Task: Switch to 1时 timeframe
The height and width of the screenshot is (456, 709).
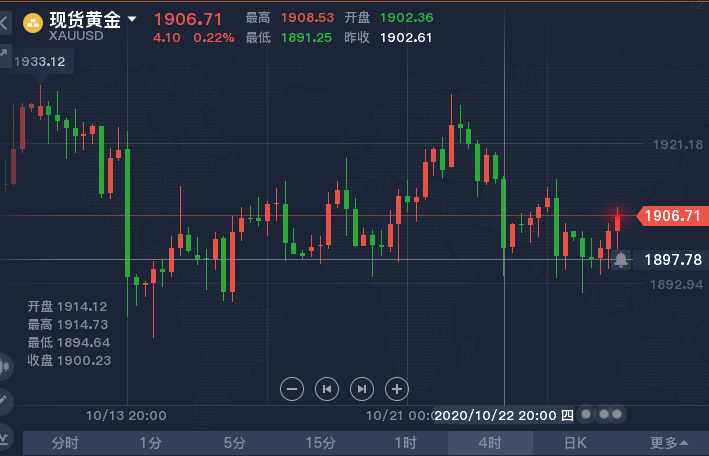Action: [405, 443]
